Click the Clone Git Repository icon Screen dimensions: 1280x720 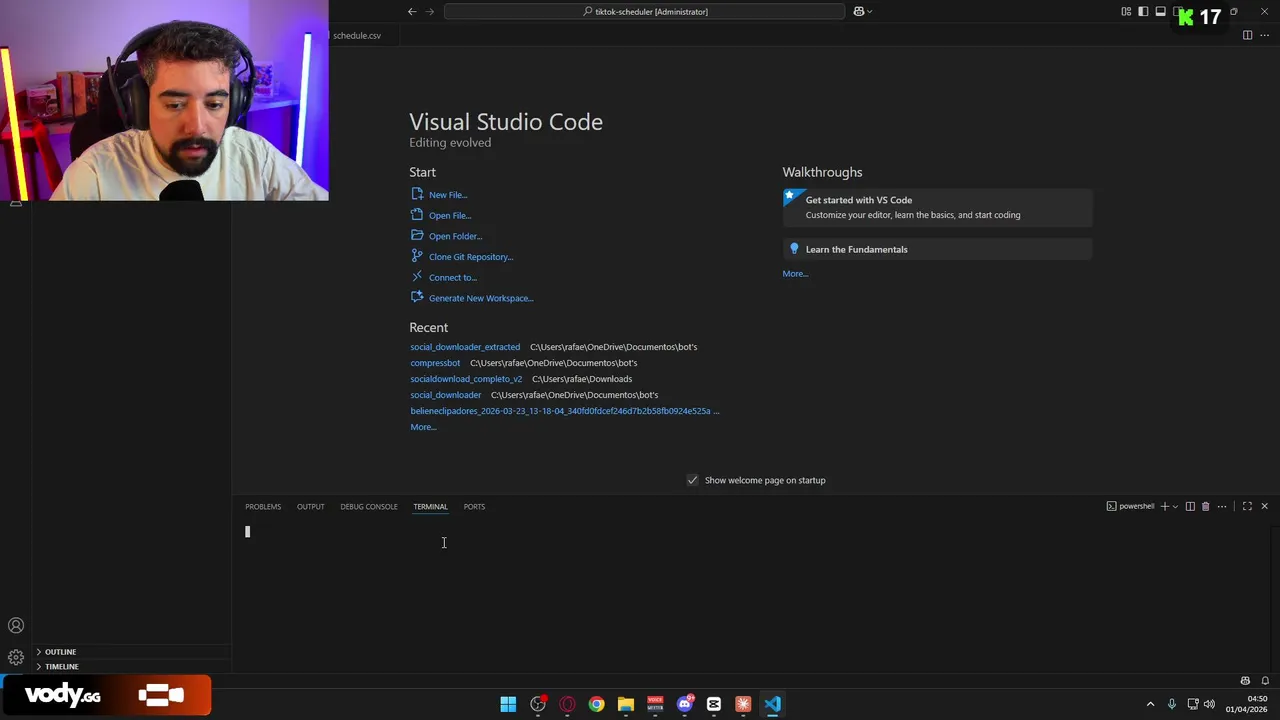(417, 256)
